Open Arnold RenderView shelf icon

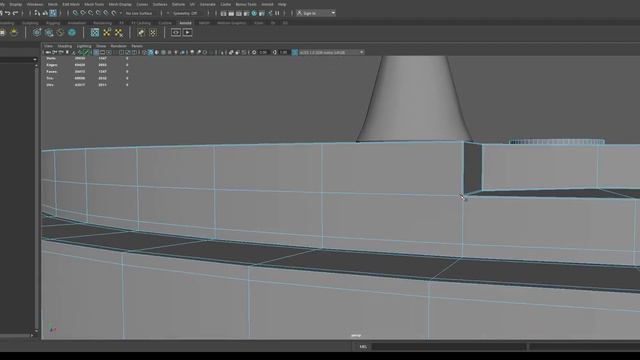176,32
